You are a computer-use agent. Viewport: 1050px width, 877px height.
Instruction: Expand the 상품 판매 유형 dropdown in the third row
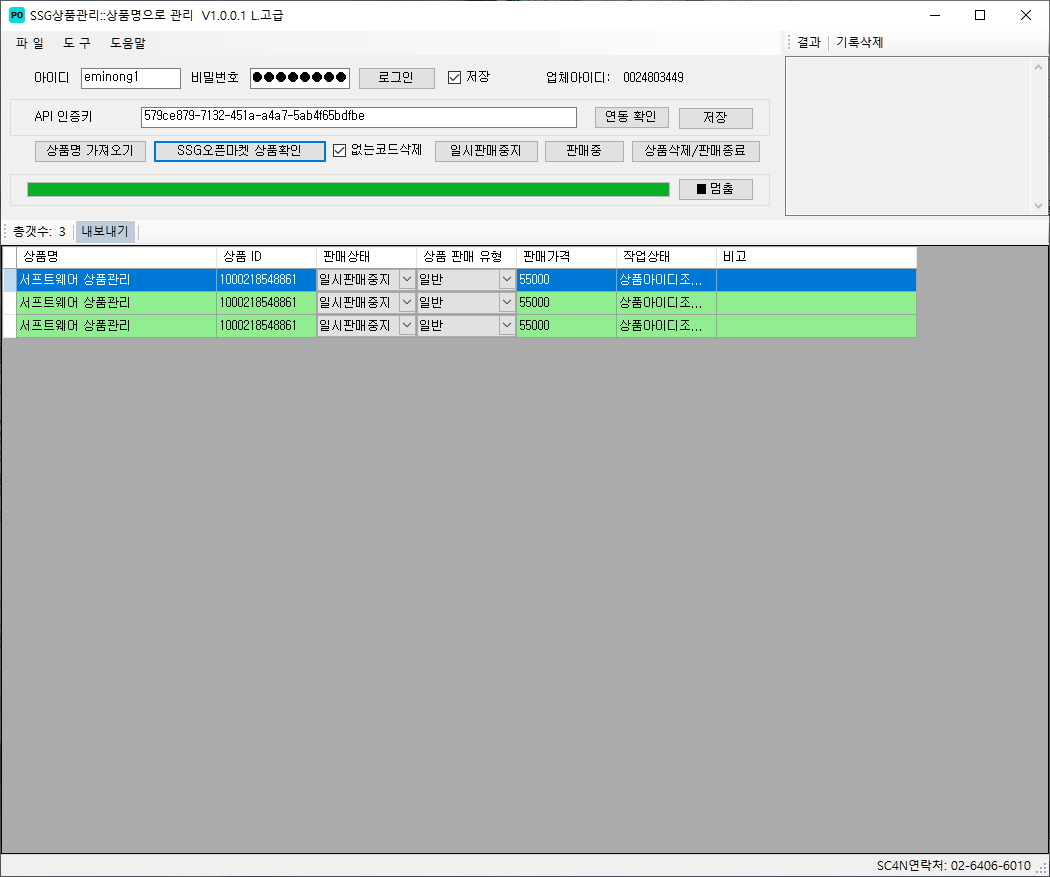click(507, 325)
